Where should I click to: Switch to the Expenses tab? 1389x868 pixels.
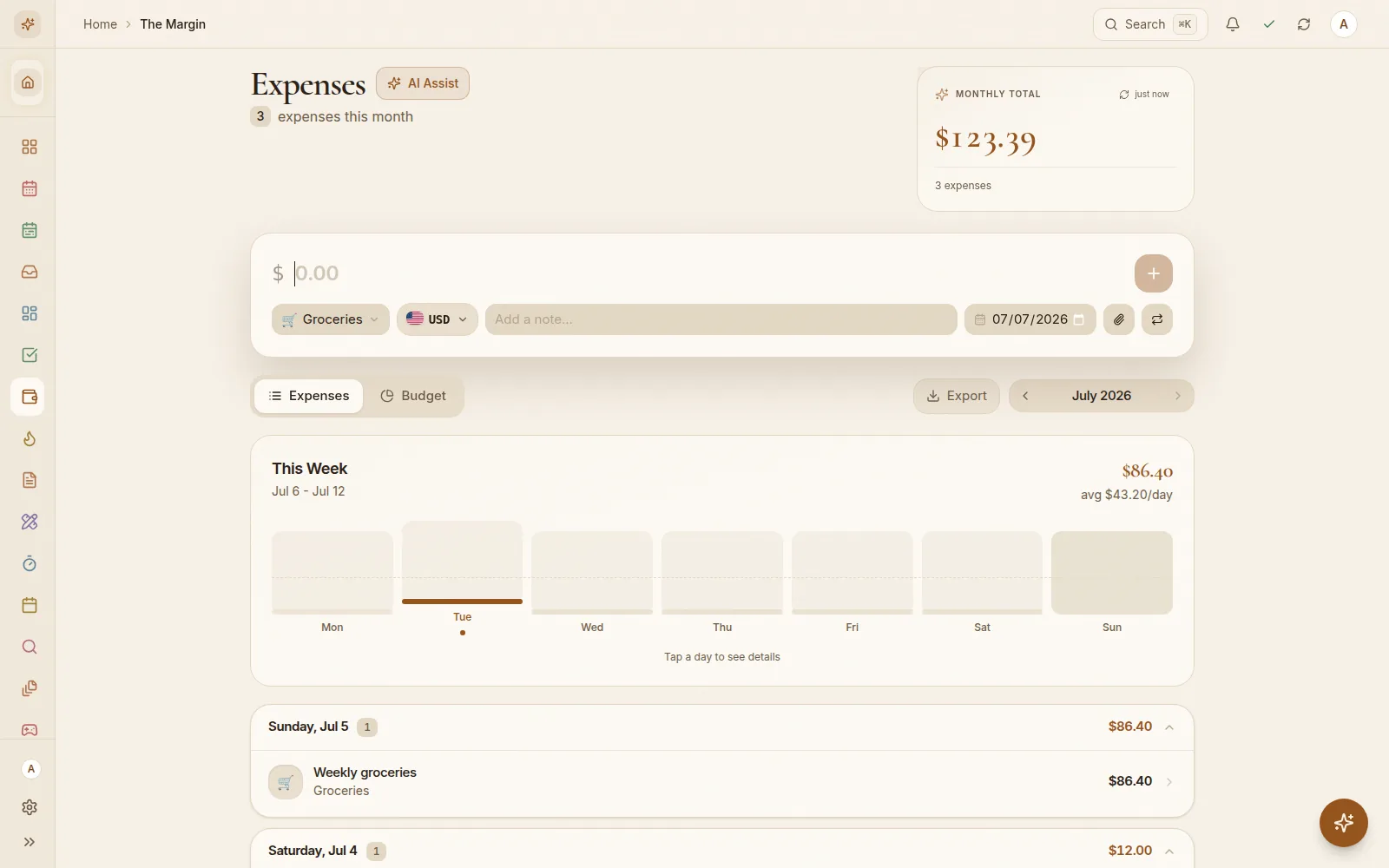click(x=309, y=396)
